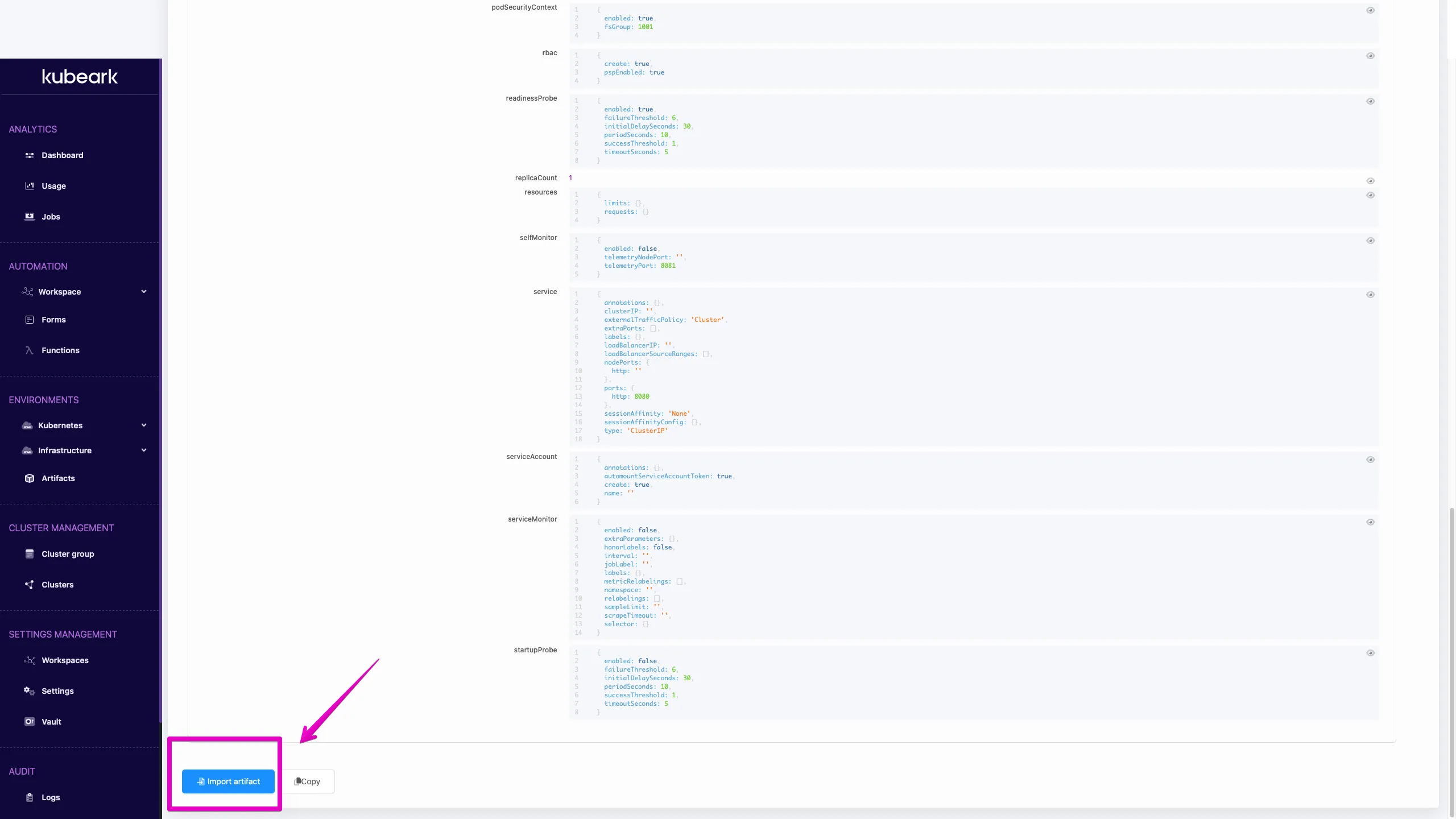Click the Vault safe icon
This screenshot has width=1456, height=819.
[30, 722]
